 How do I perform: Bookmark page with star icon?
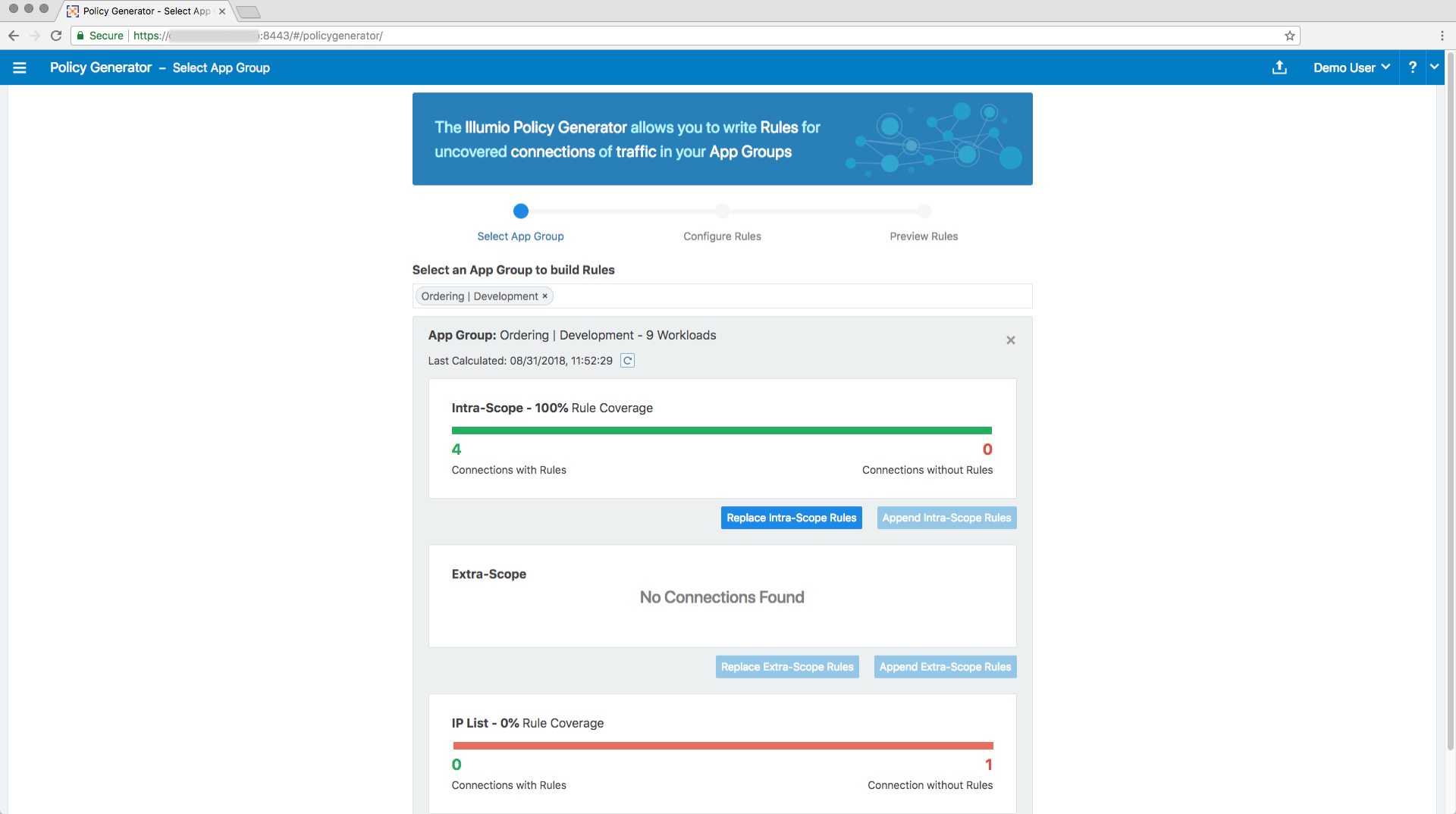(x=1289, y=36)
